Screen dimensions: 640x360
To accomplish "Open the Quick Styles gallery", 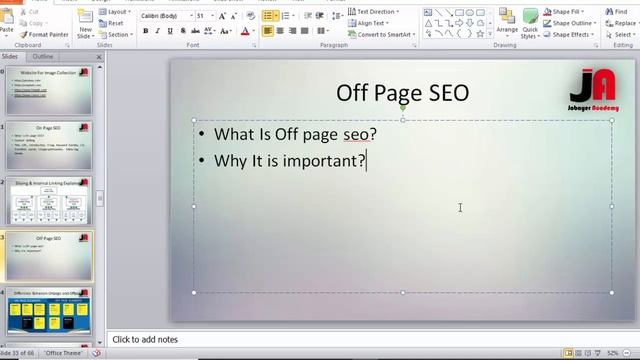I will 530,24.
